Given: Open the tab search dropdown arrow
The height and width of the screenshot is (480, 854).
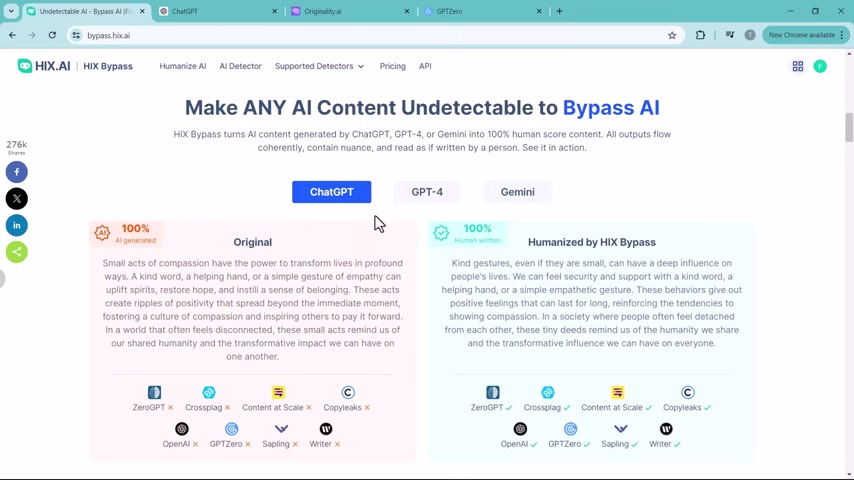Looking at the screenshot, I should 11,11.
